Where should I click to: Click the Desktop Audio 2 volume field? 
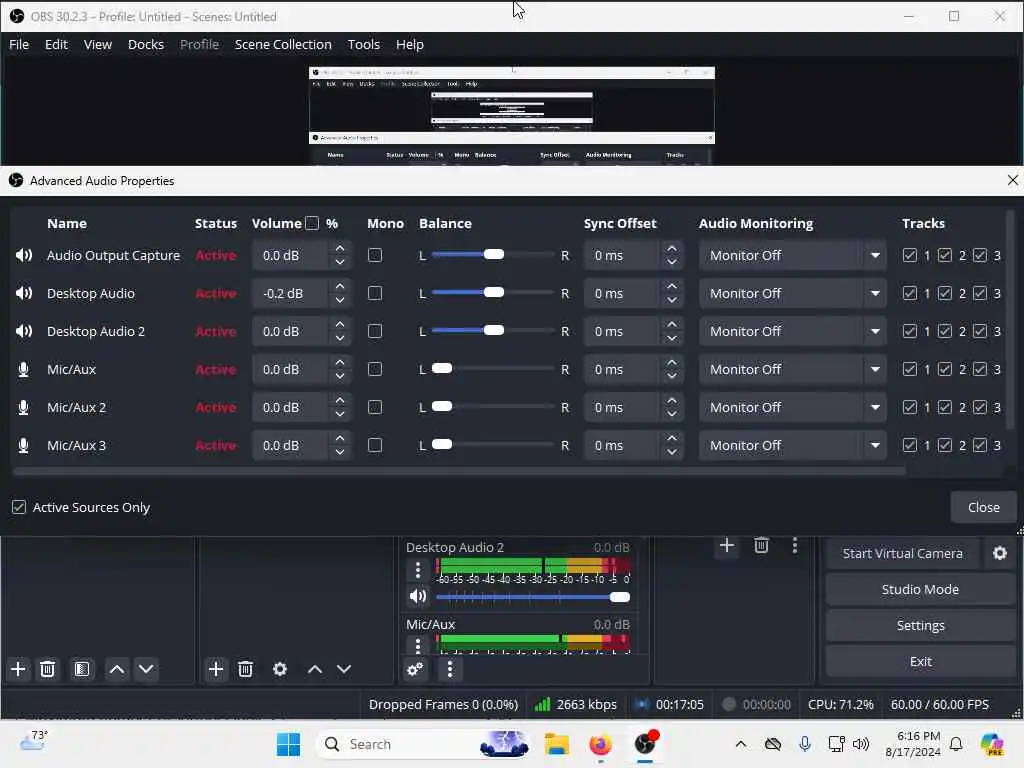tap(289, 331)
